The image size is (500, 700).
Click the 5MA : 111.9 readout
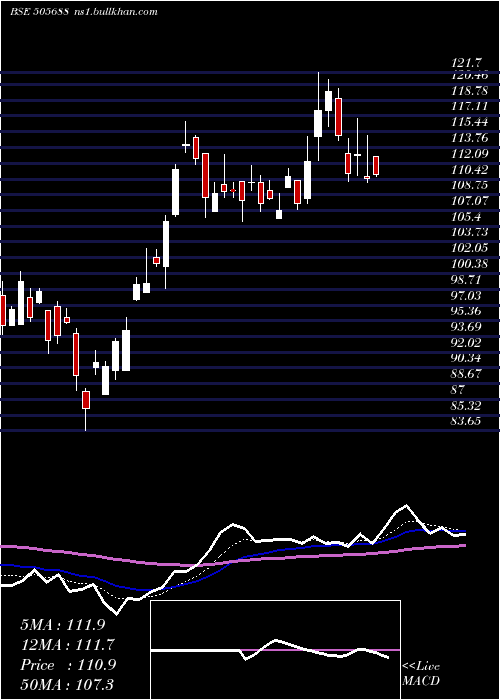(62, 625)
